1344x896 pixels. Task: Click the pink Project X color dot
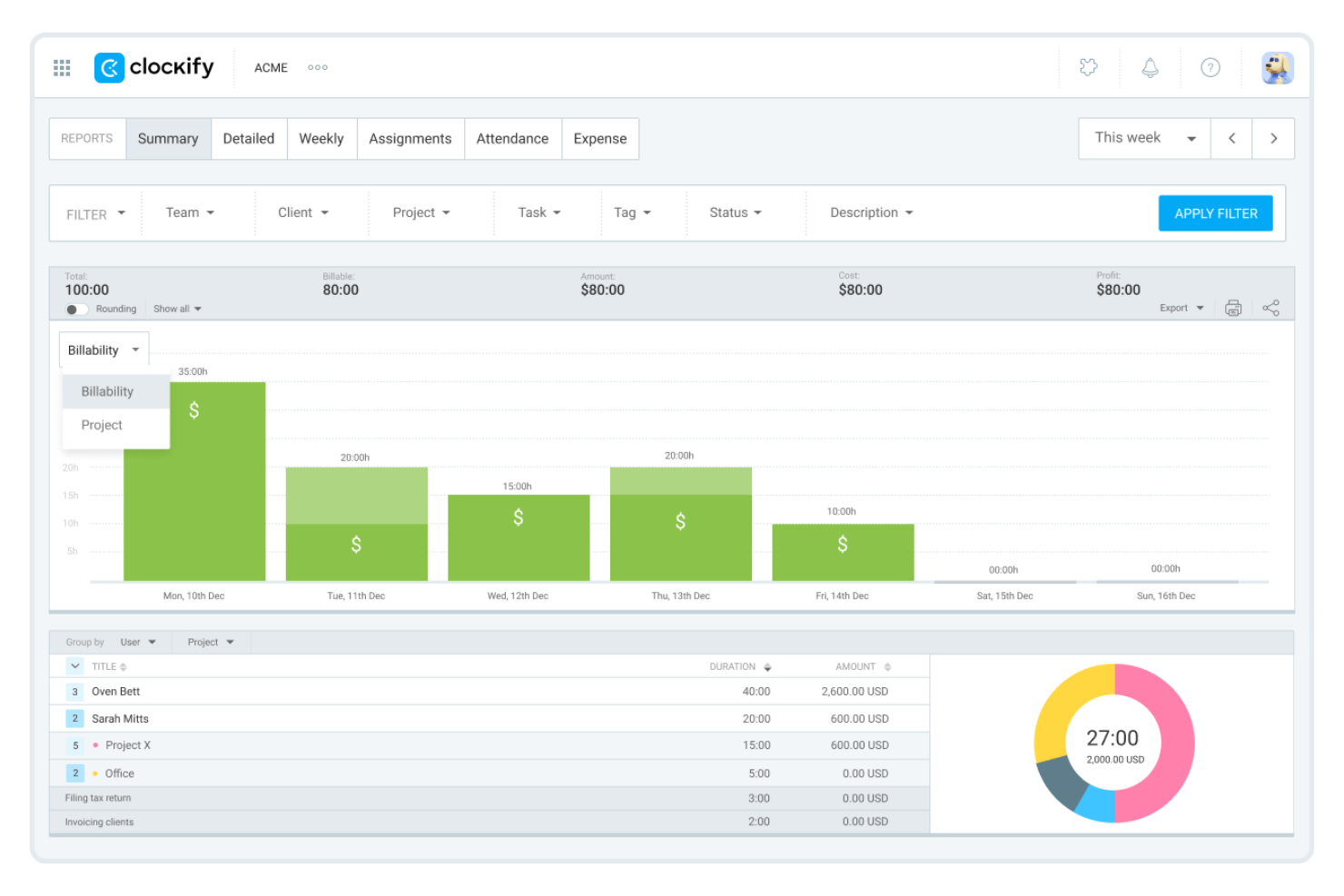pos(95,744)
